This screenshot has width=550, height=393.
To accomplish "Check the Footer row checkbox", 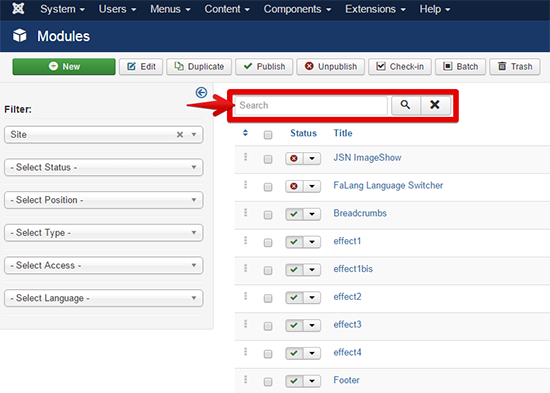I will point(268,382).
